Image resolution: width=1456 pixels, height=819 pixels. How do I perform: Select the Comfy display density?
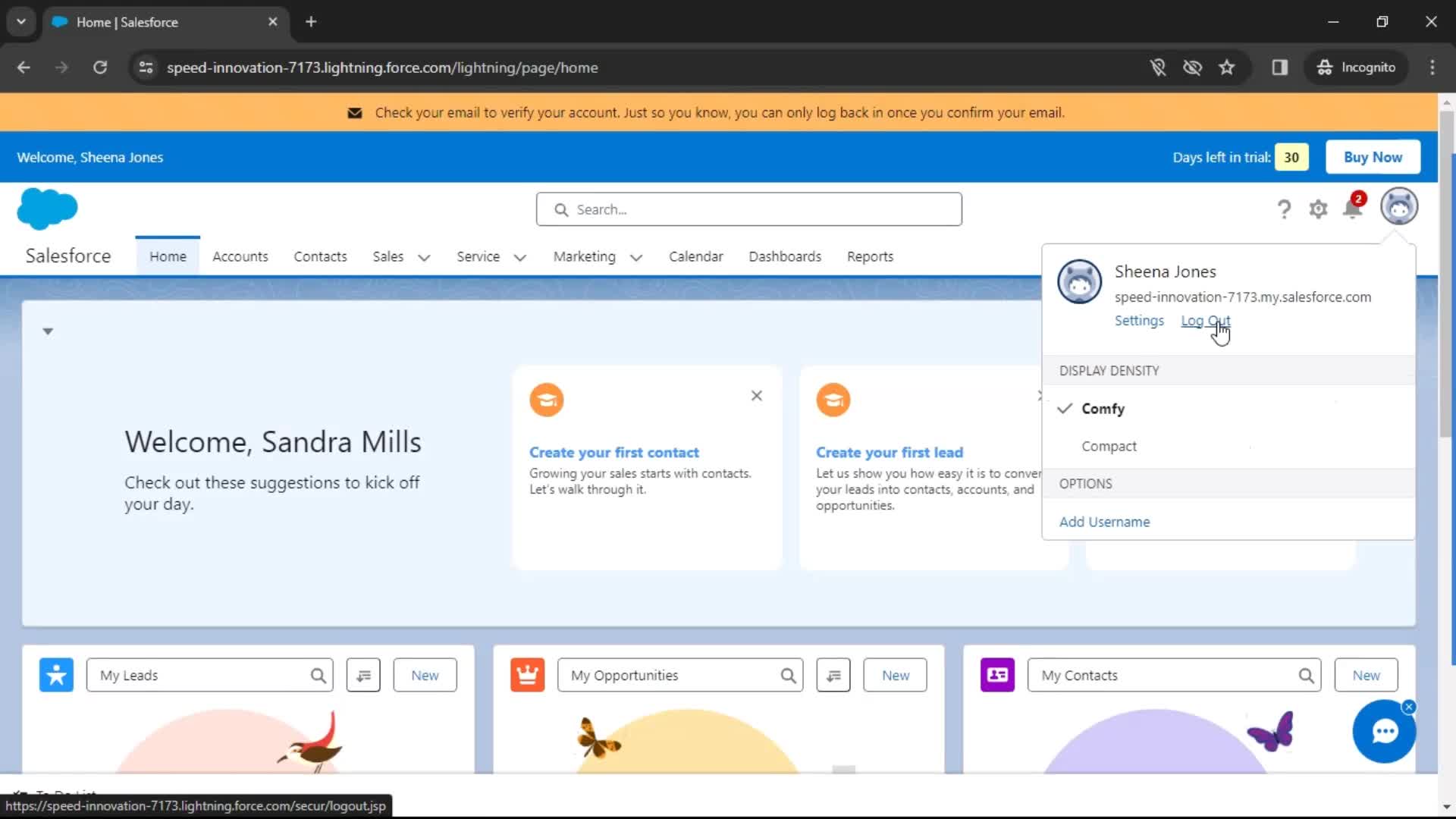point(1228,409)
